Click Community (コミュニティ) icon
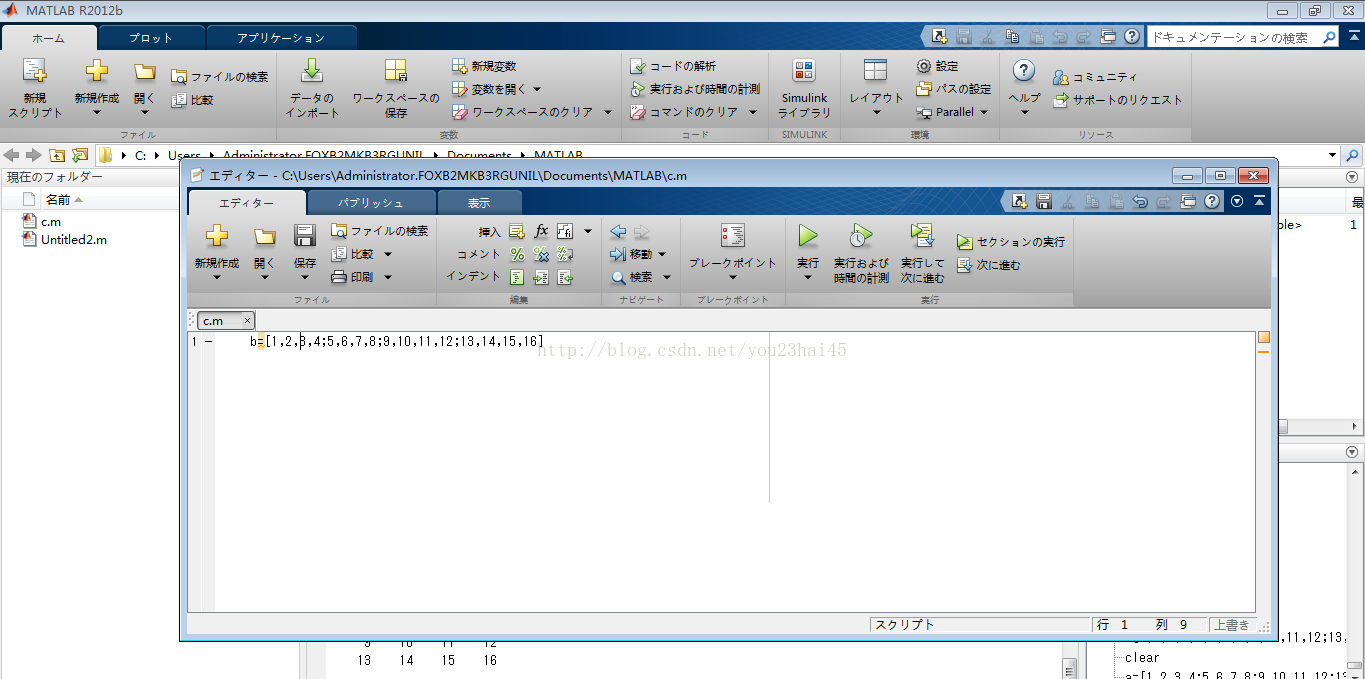1365x679 pixels. [1060, 77]
